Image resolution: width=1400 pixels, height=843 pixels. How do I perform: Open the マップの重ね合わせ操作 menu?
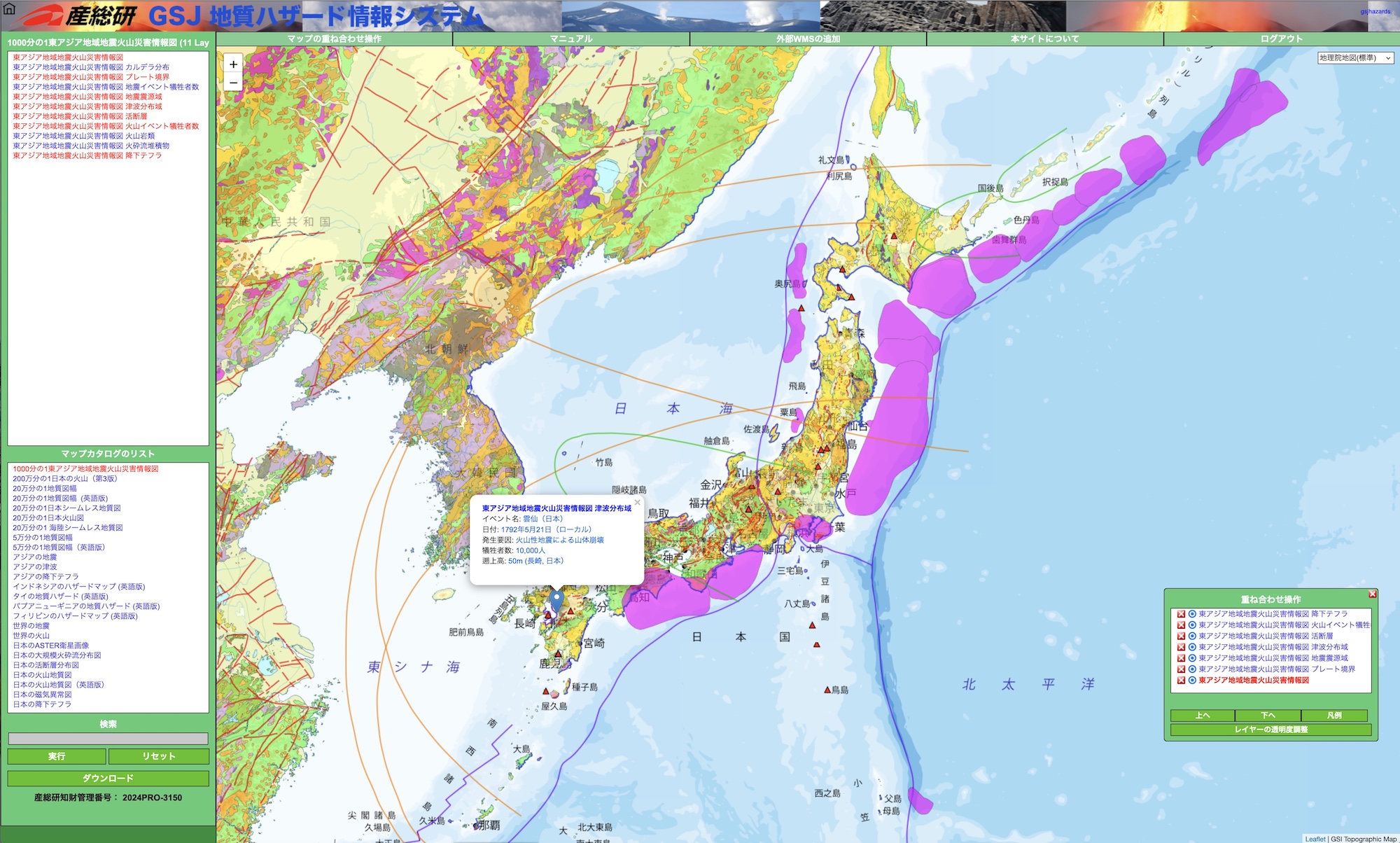click(x=335, y=39)
